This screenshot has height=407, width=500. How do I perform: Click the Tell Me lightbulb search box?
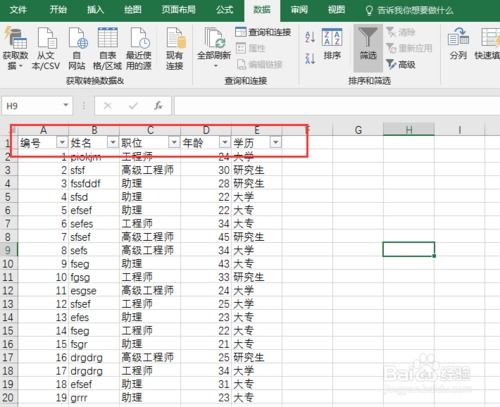(x=410, y=11)
